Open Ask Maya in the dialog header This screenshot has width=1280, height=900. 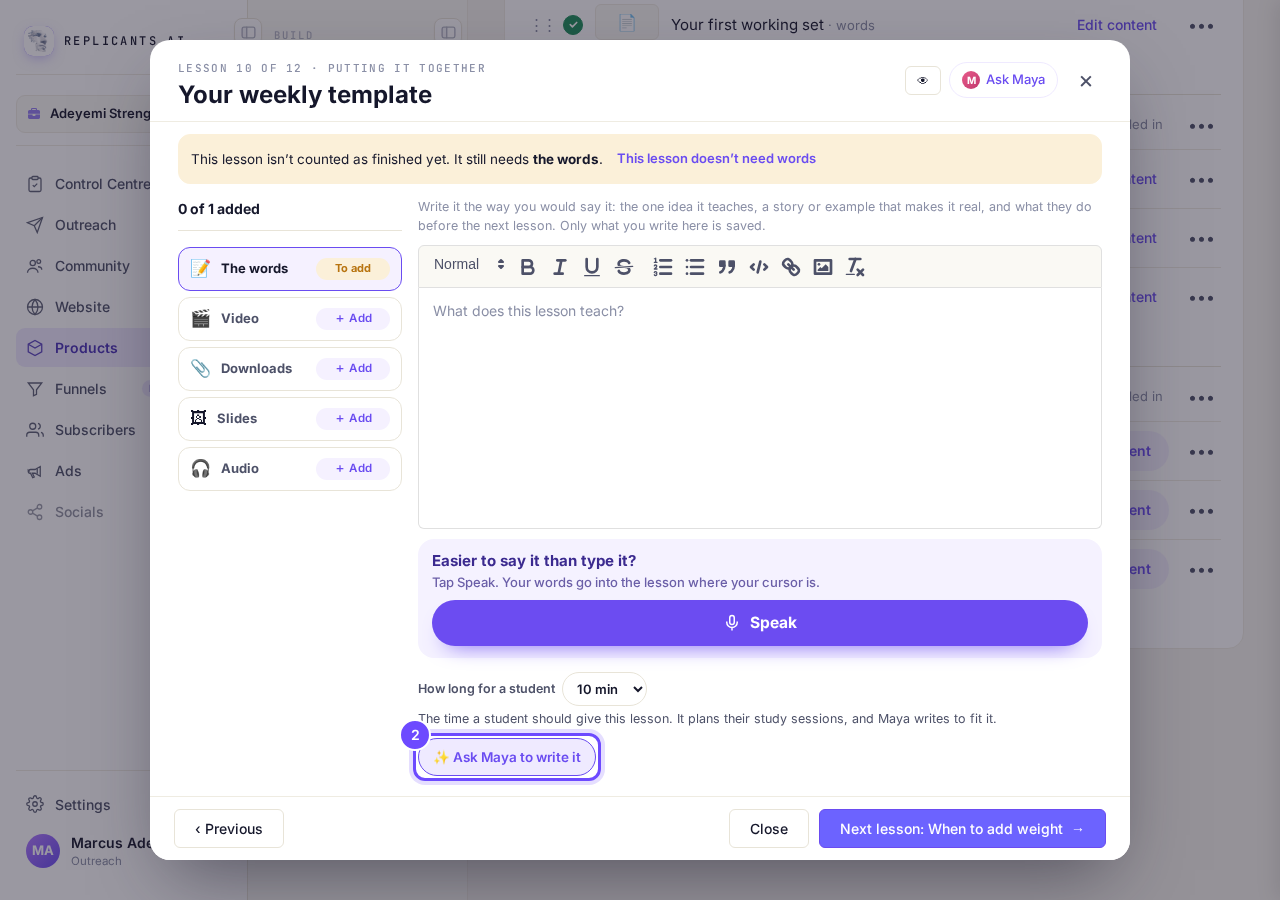[1003, 80]
